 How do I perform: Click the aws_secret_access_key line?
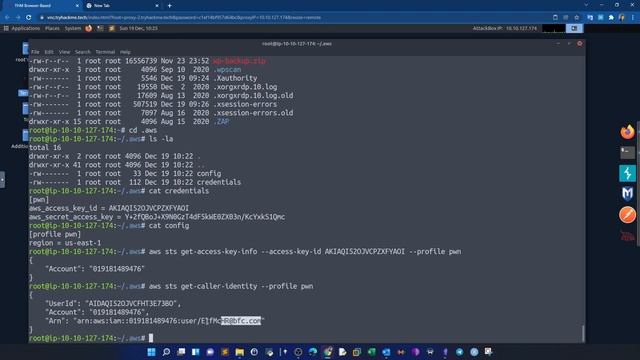point(157,217)
